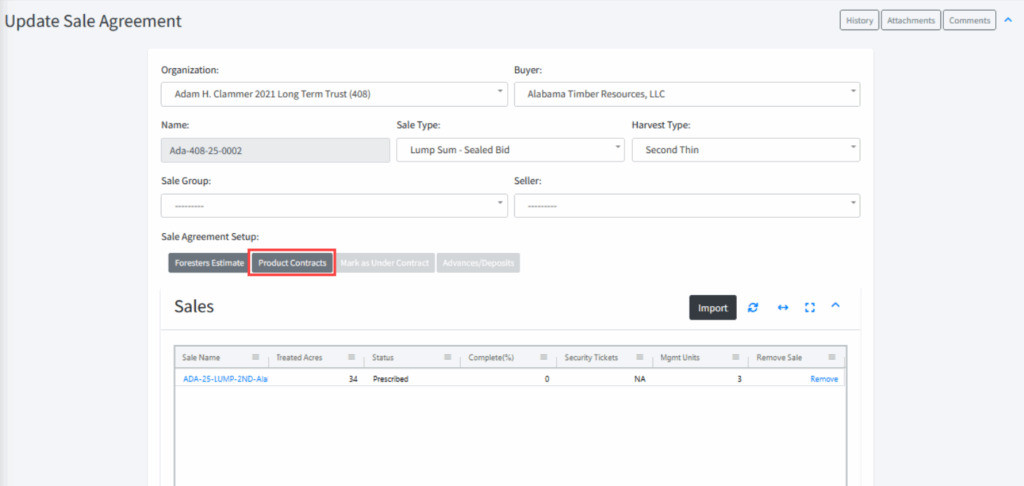This screenshot has height=486, width=1024.
Task: Open the Buyer dropdown
Action: click(686, 94)
